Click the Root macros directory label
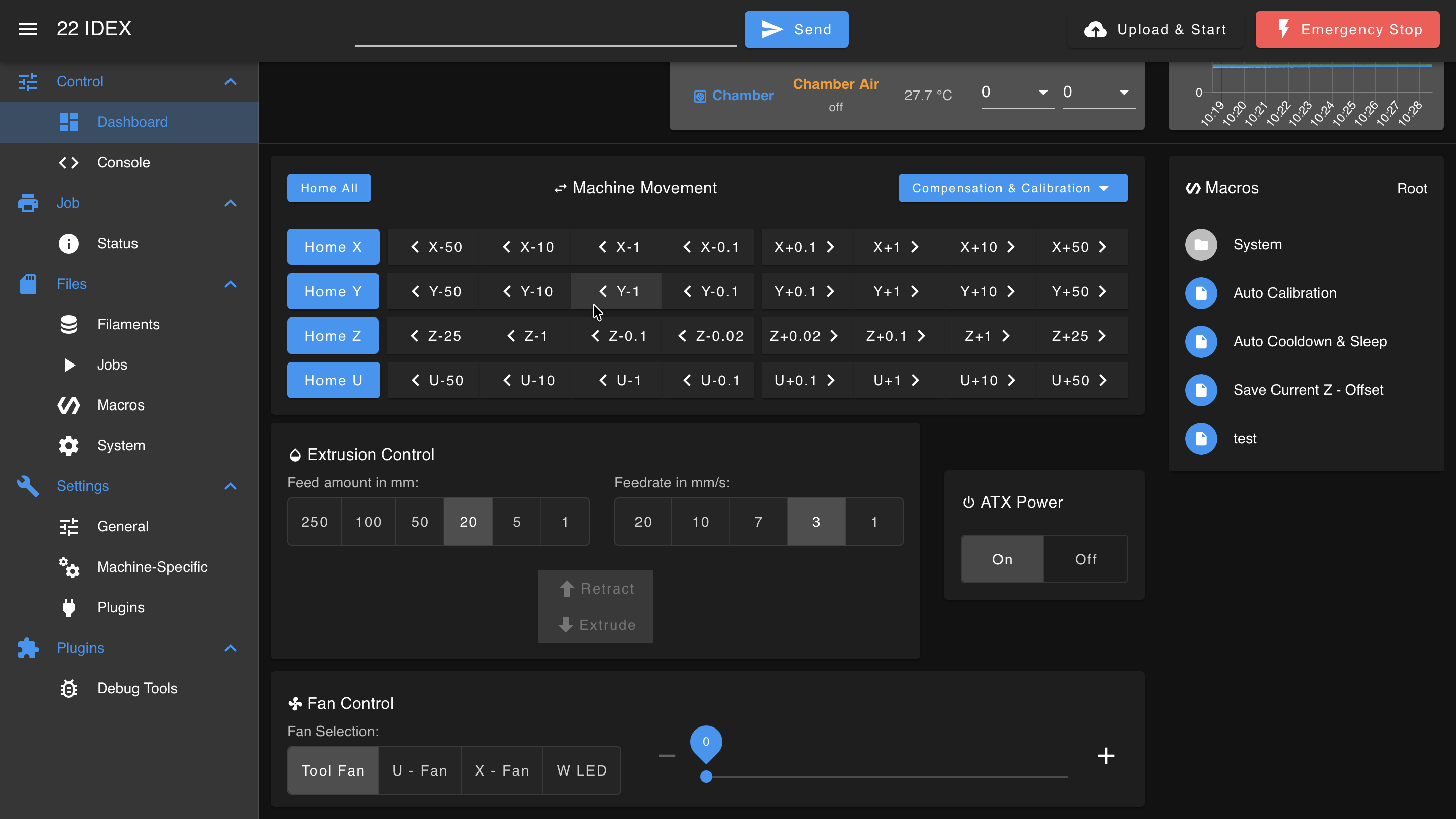 pos(1412,189)
